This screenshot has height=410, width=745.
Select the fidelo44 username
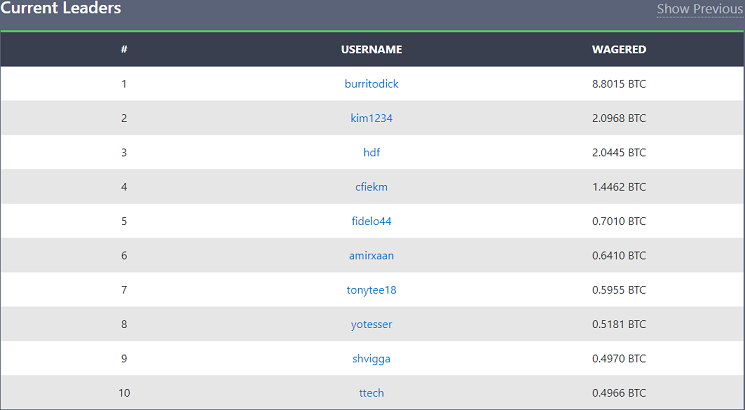pyautogui.click(x=371, y=221)
